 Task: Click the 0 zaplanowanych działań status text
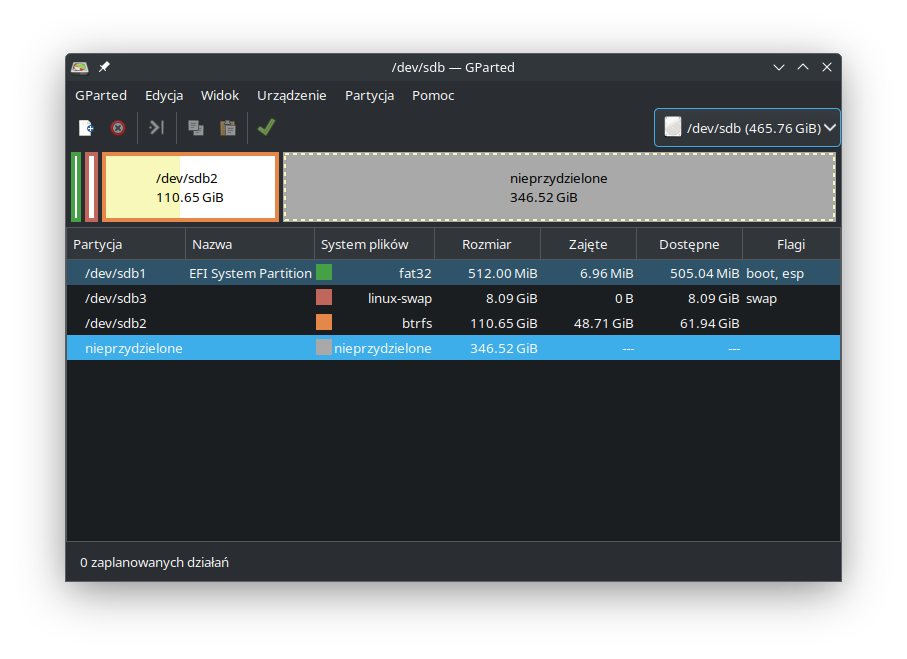click(154, 562)
